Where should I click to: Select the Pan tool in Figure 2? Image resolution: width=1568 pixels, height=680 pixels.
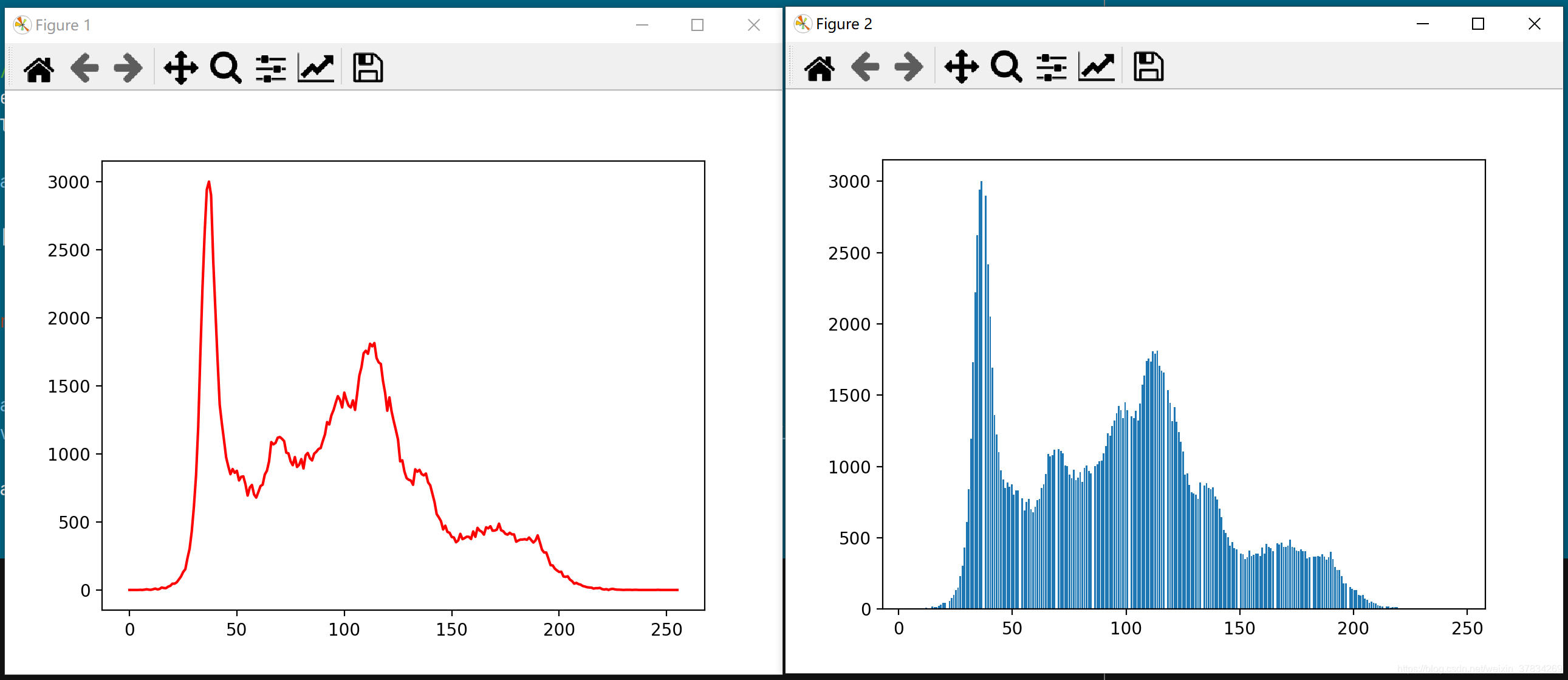click(x=962, y=67)
